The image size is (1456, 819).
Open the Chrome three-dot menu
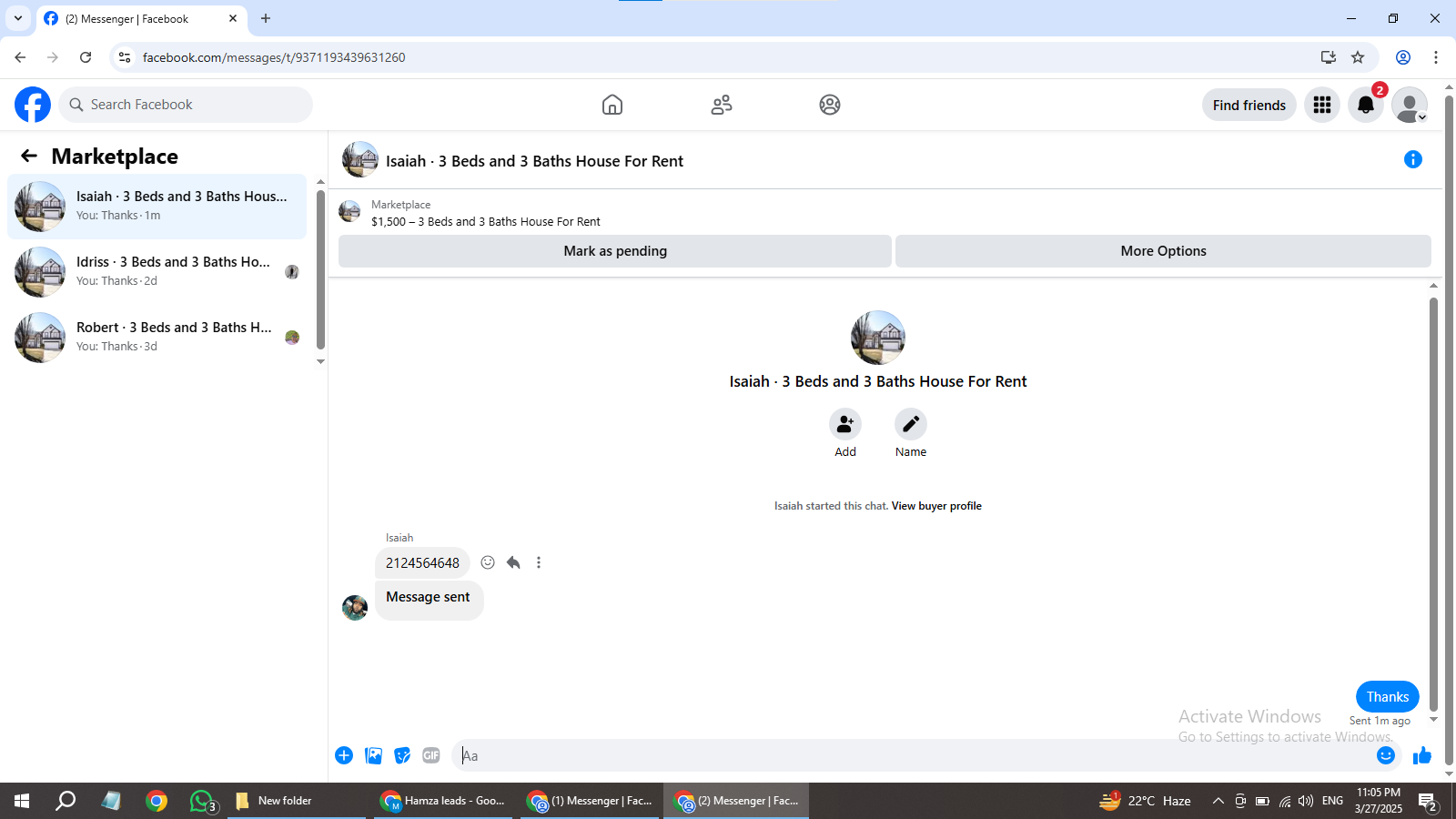[x=1436, y=57]
